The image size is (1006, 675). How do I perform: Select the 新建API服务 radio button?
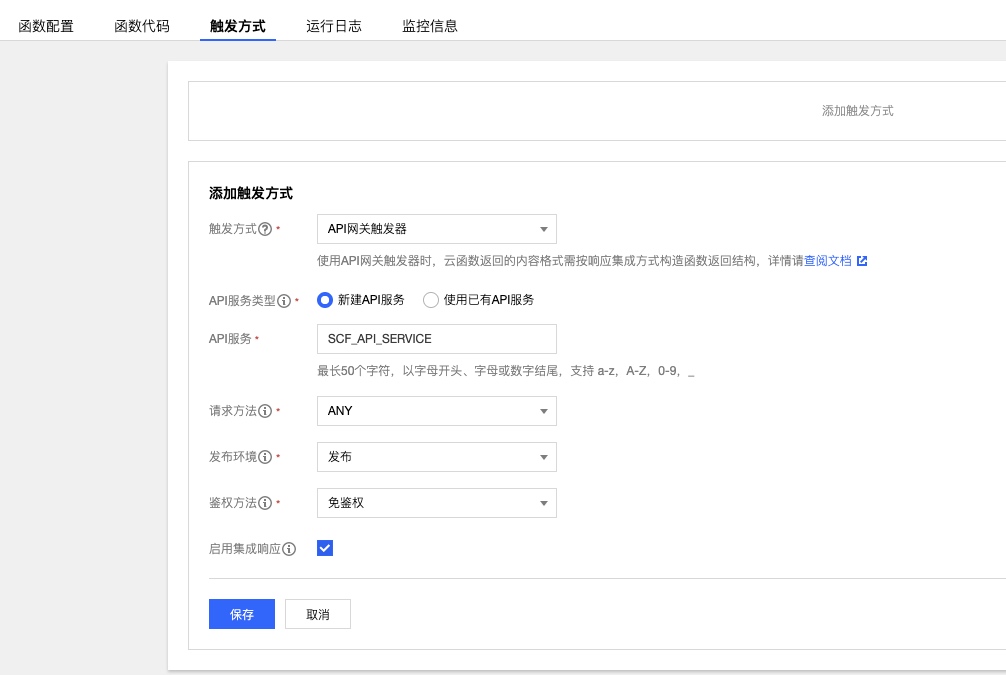[325, 300]
